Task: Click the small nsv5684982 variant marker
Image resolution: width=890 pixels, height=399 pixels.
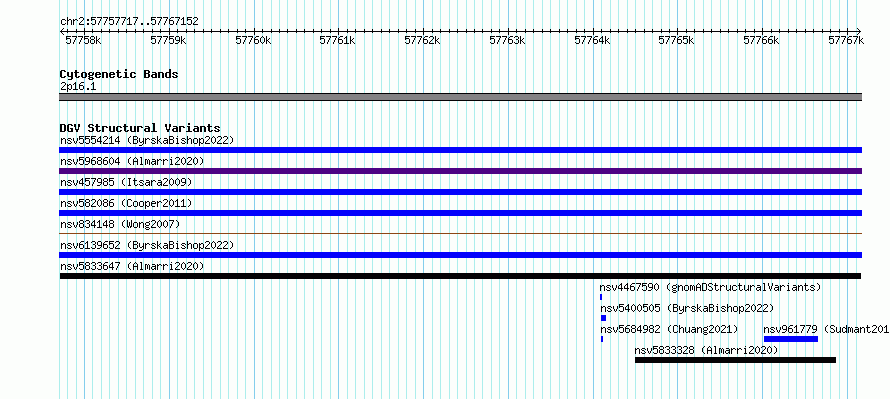Action: pos(602,339)
